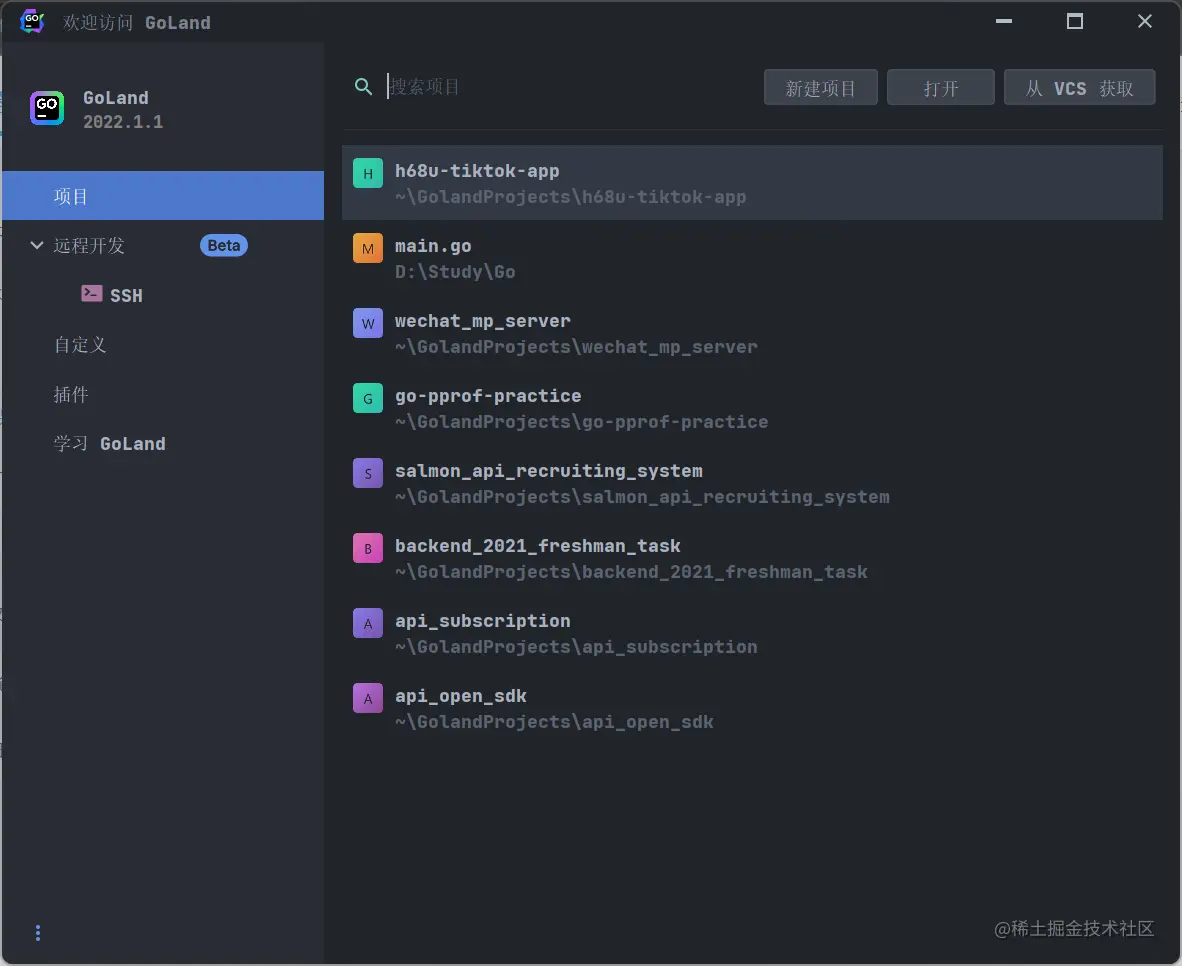1182x966 pixels.
Task: Click the orange M icon of main.go
Action: (x=368, y=248)
